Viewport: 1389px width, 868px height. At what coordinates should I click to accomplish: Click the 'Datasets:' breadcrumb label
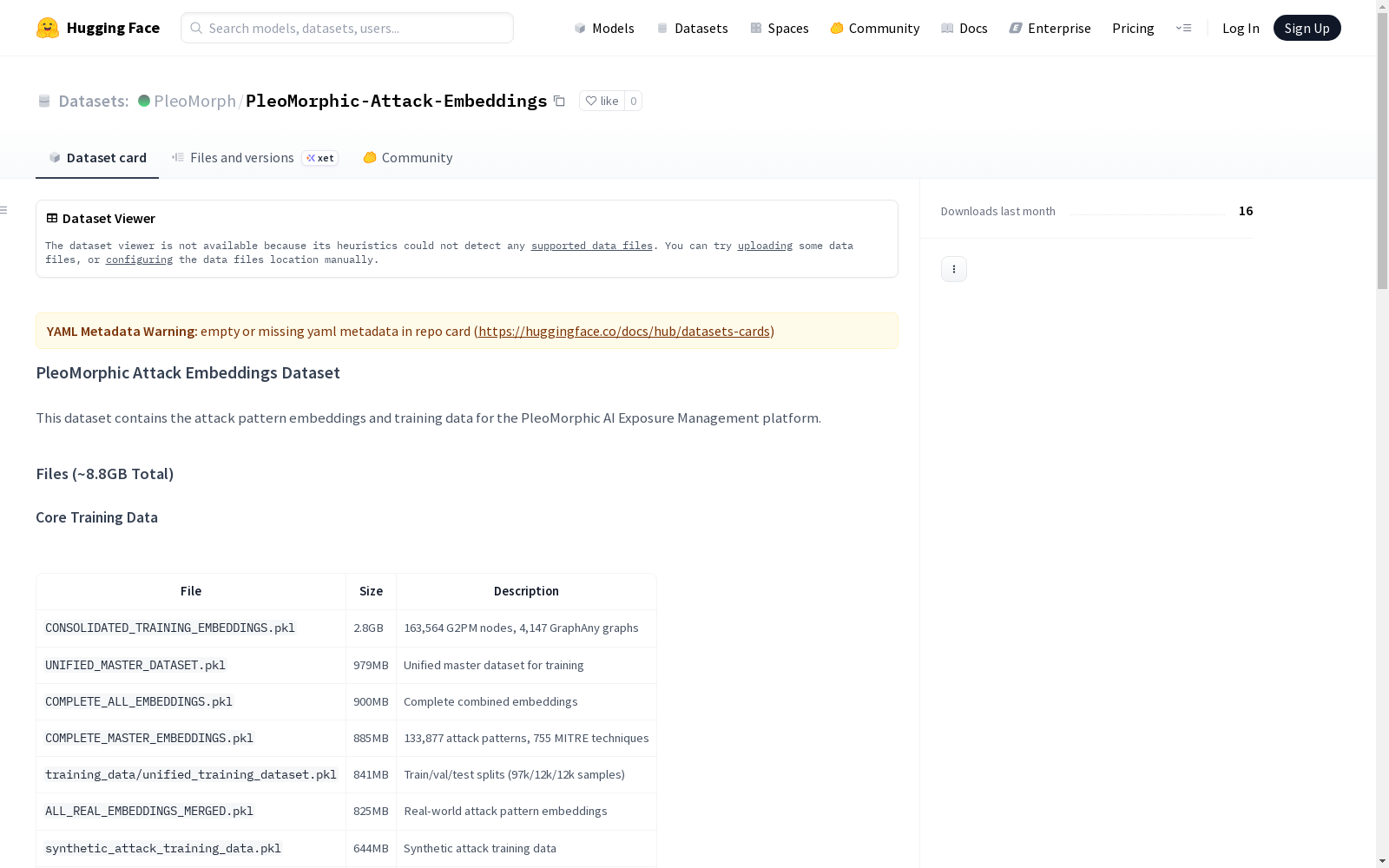94,101
